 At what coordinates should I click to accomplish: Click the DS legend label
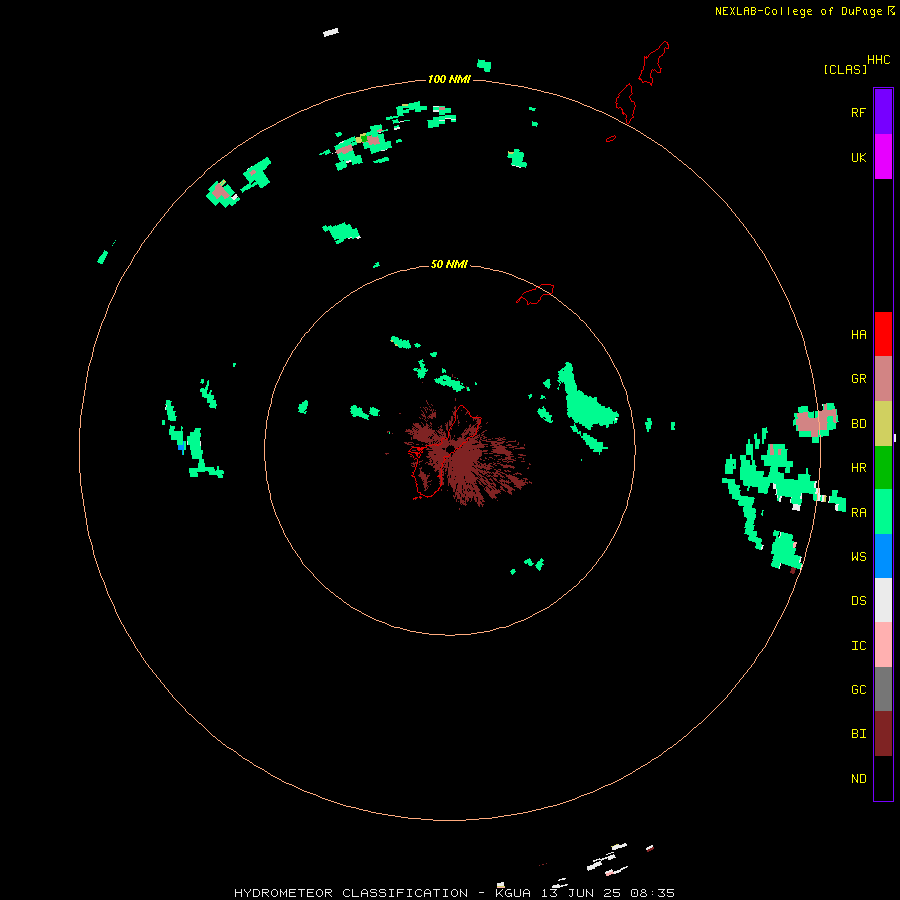pos(859,601)
